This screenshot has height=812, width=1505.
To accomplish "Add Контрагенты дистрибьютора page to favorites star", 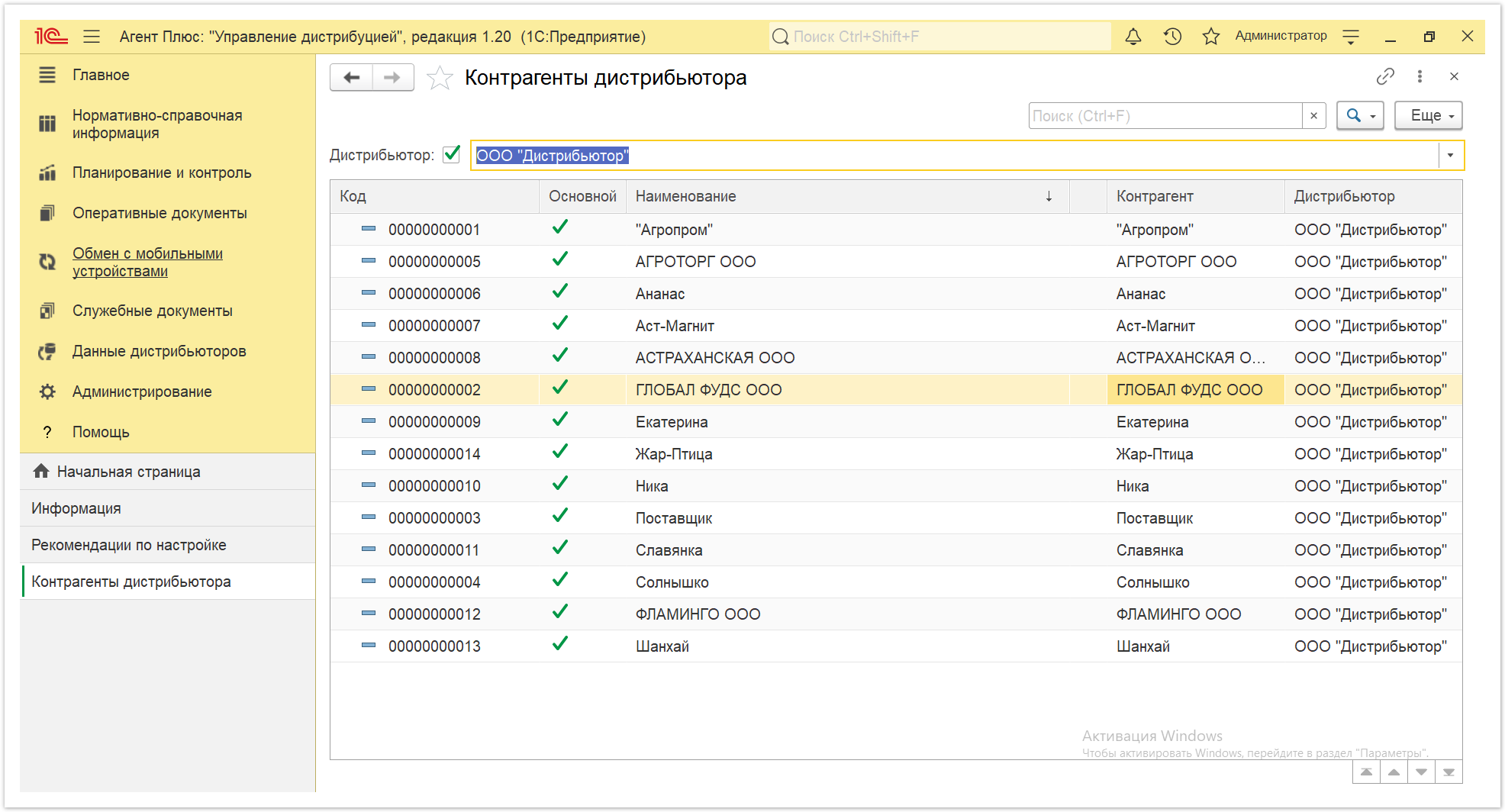I will click(440, 78).
